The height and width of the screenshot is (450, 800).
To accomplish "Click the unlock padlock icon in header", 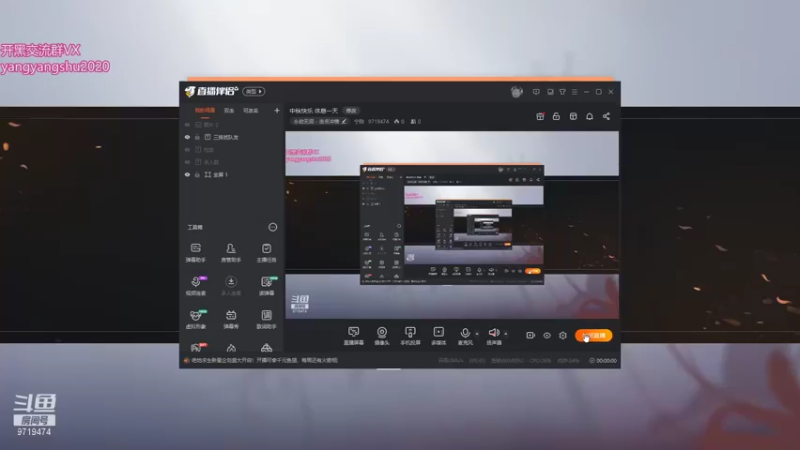I will [556, 116].
